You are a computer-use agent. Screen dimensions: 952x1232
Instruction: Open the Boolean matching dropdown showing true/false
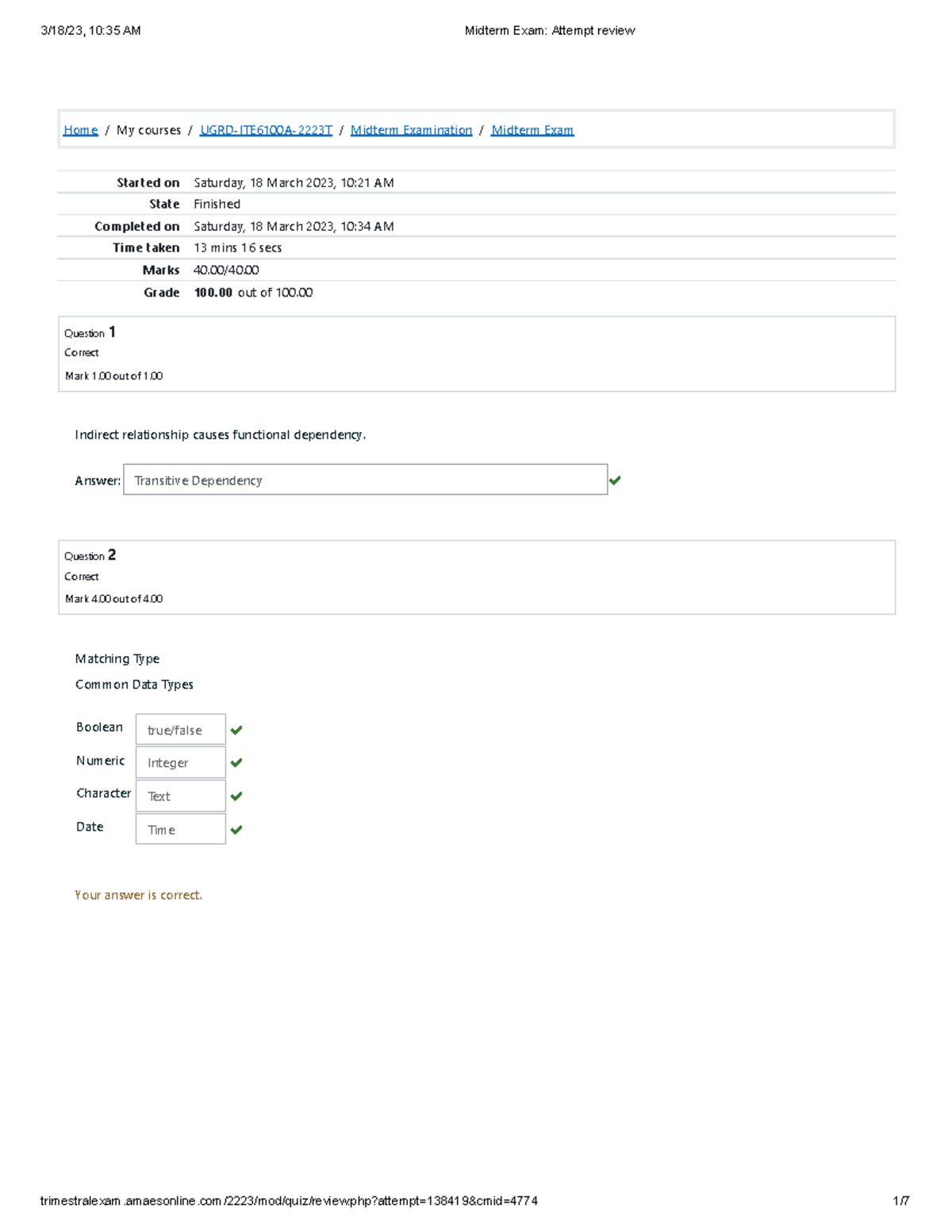[180, 729]
